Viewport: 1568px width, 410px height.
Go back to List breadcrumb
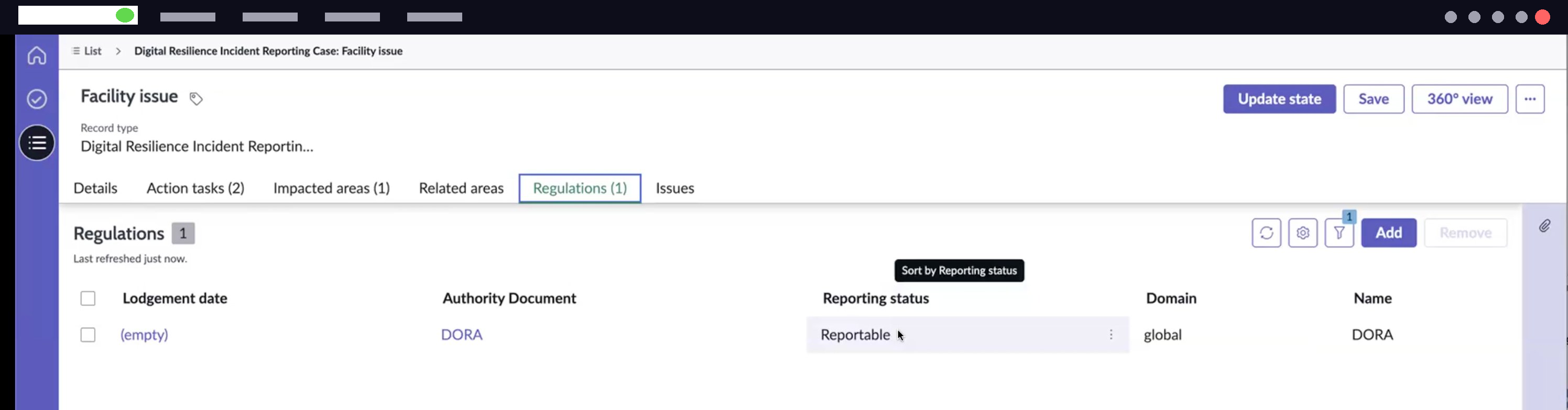86,51
